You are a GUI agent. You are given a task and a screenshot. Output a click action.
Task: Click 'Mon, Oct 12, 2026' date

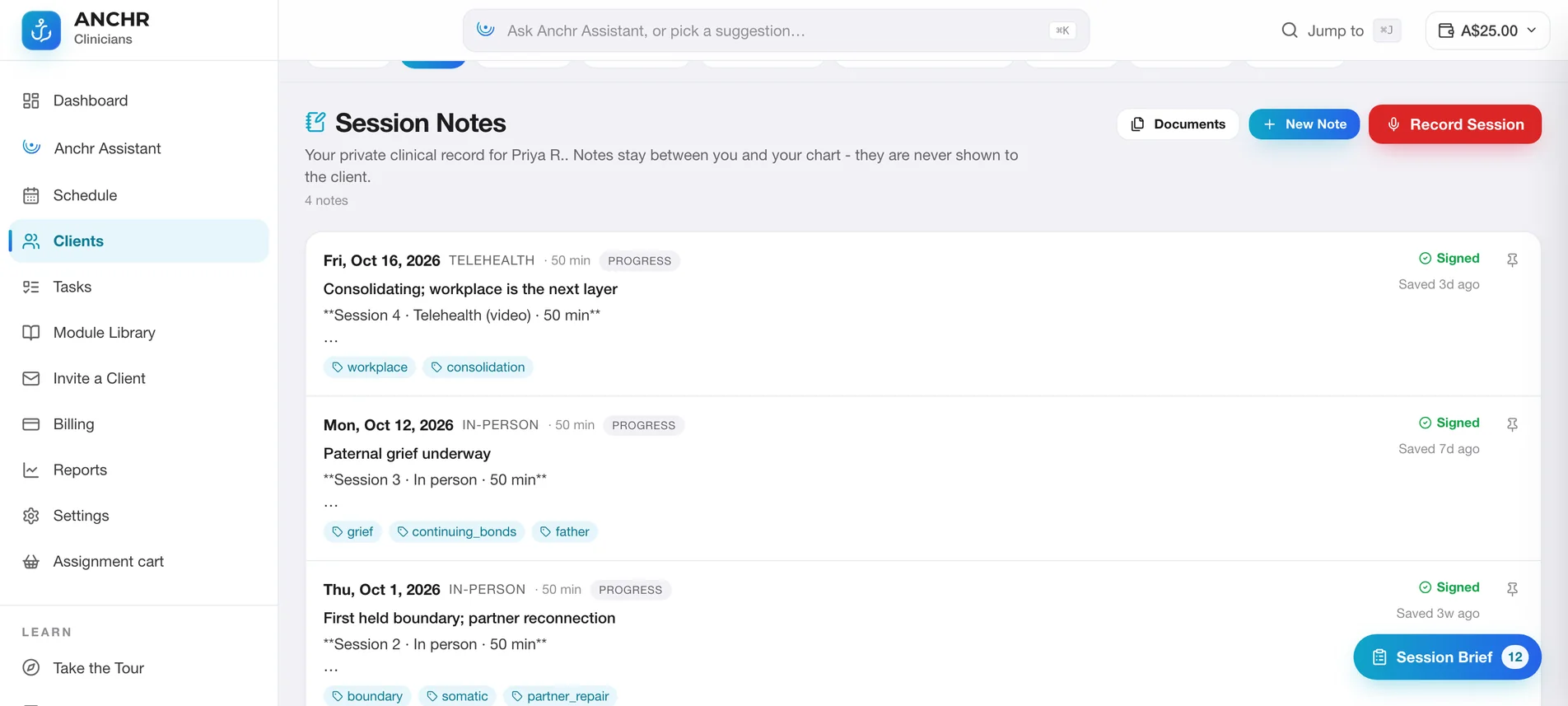click(388, 426)
